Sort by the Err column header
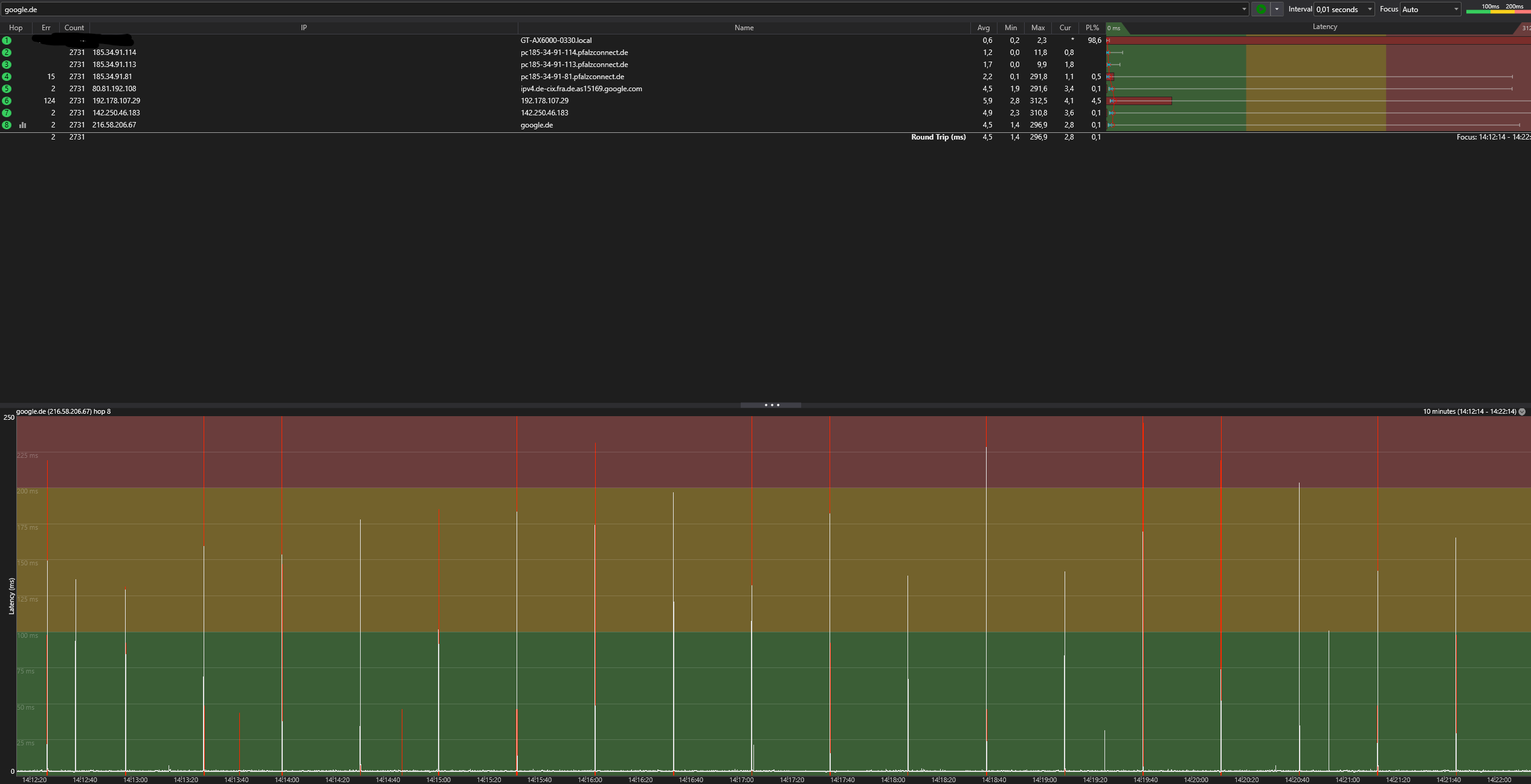Viewport: 1531px width, 784px height. point(46,28)
